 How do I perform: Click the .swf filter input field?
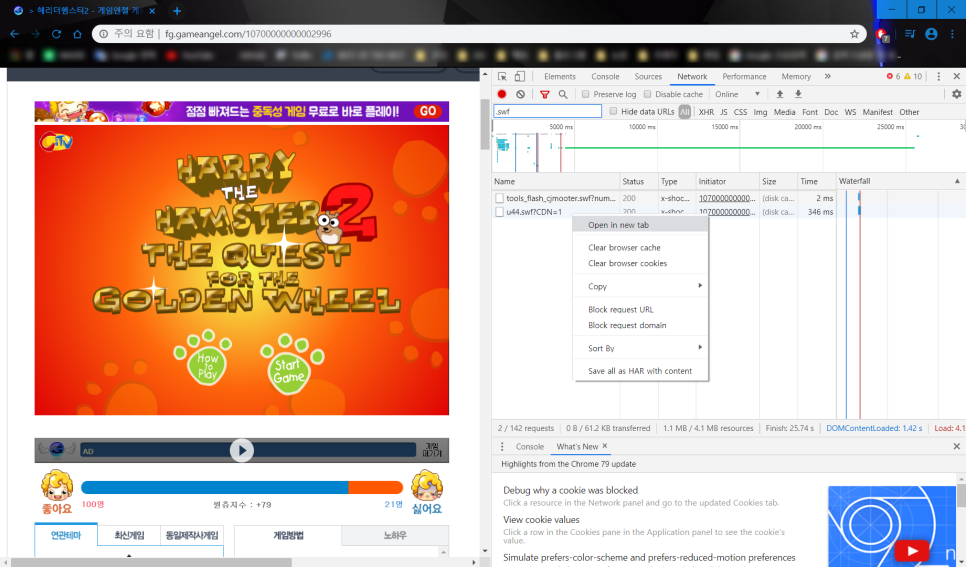point(547,112)
